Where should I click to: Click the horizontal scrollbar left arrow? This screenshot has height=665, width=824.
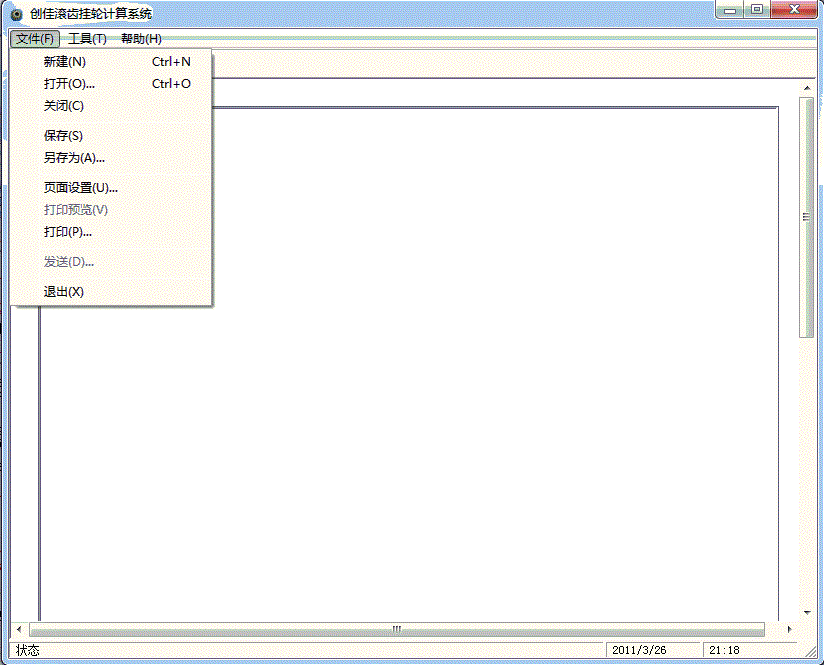pos(18,630)
